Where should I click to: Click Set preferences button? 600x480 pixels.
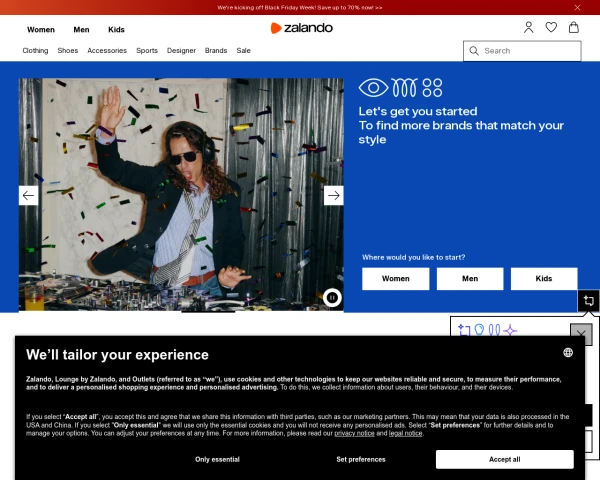tap(361, 459)
